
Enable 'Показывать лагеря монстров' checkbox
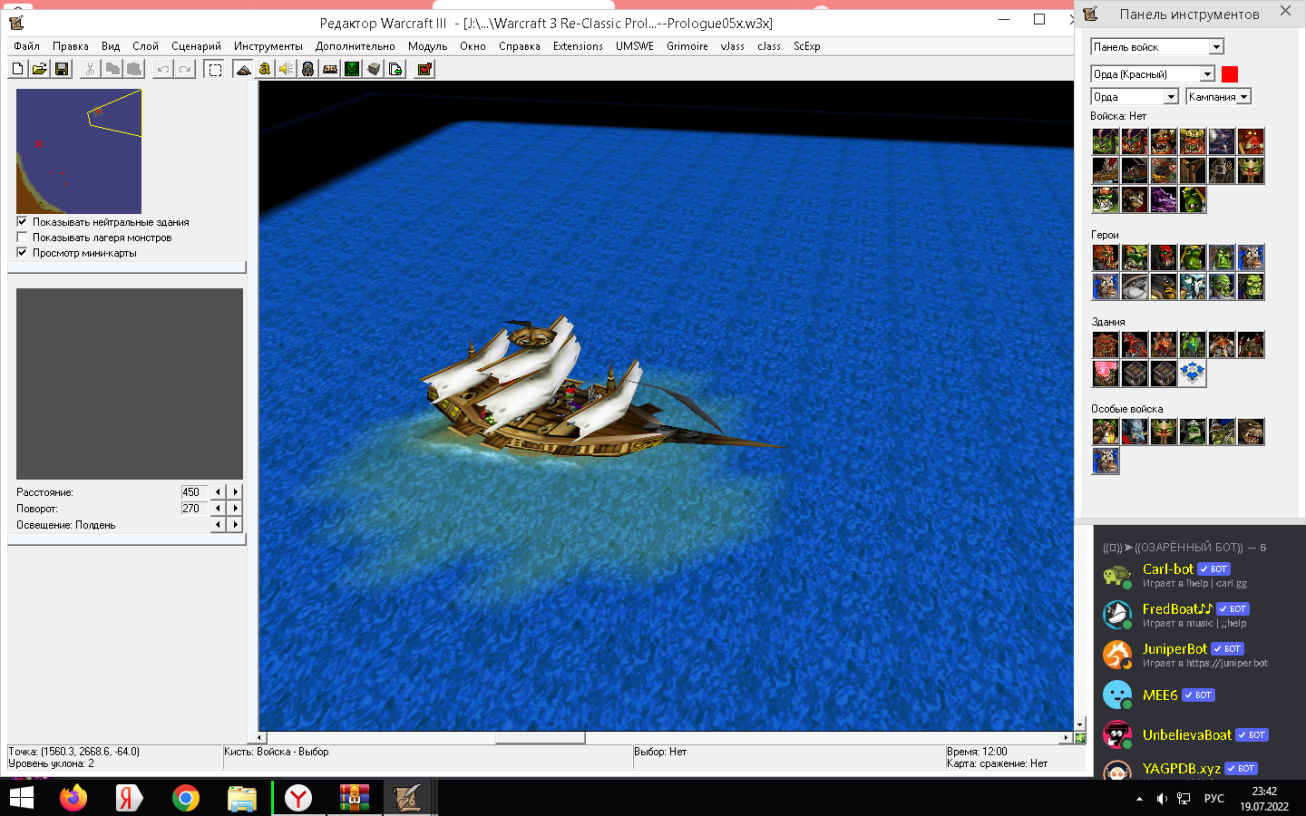coord(22,237)
